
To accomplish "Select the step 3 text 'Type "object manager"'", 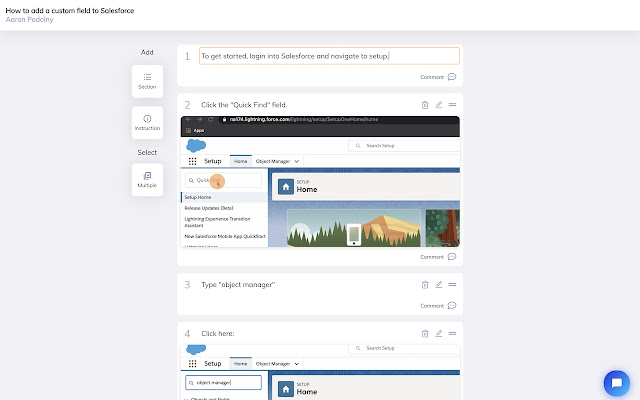I will (238, 285).
